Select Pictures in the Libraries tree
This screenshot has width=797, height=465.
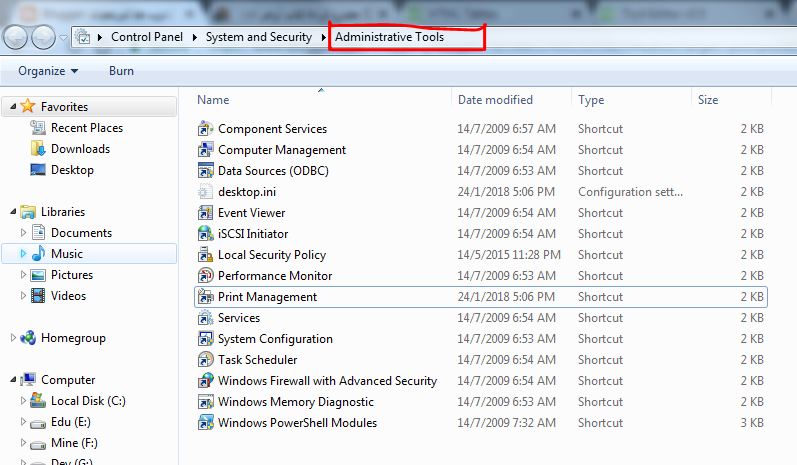[72, 274]
